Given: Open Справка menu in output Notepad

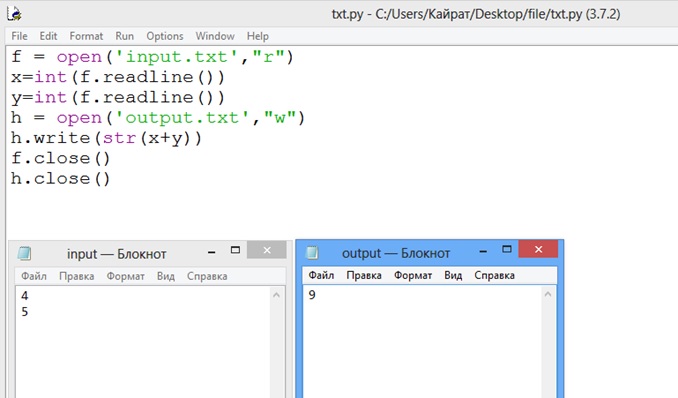Looking at the screenshot, I should coord(494,275).
